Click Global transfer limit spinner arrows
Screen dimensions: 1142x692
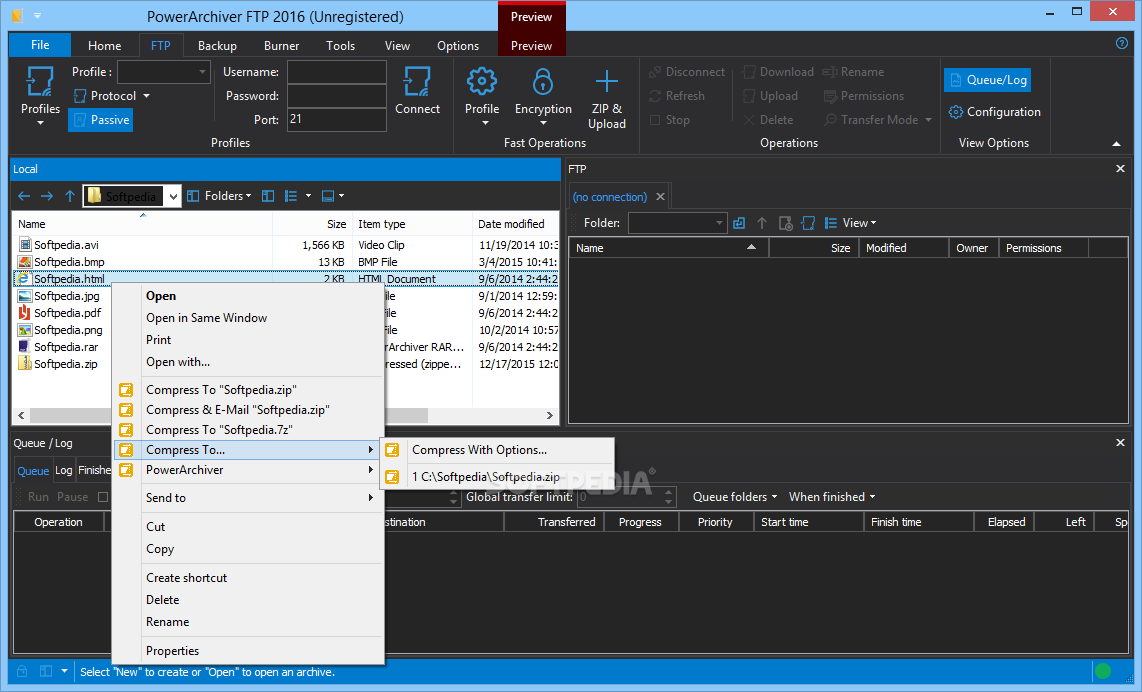(669, 497)
